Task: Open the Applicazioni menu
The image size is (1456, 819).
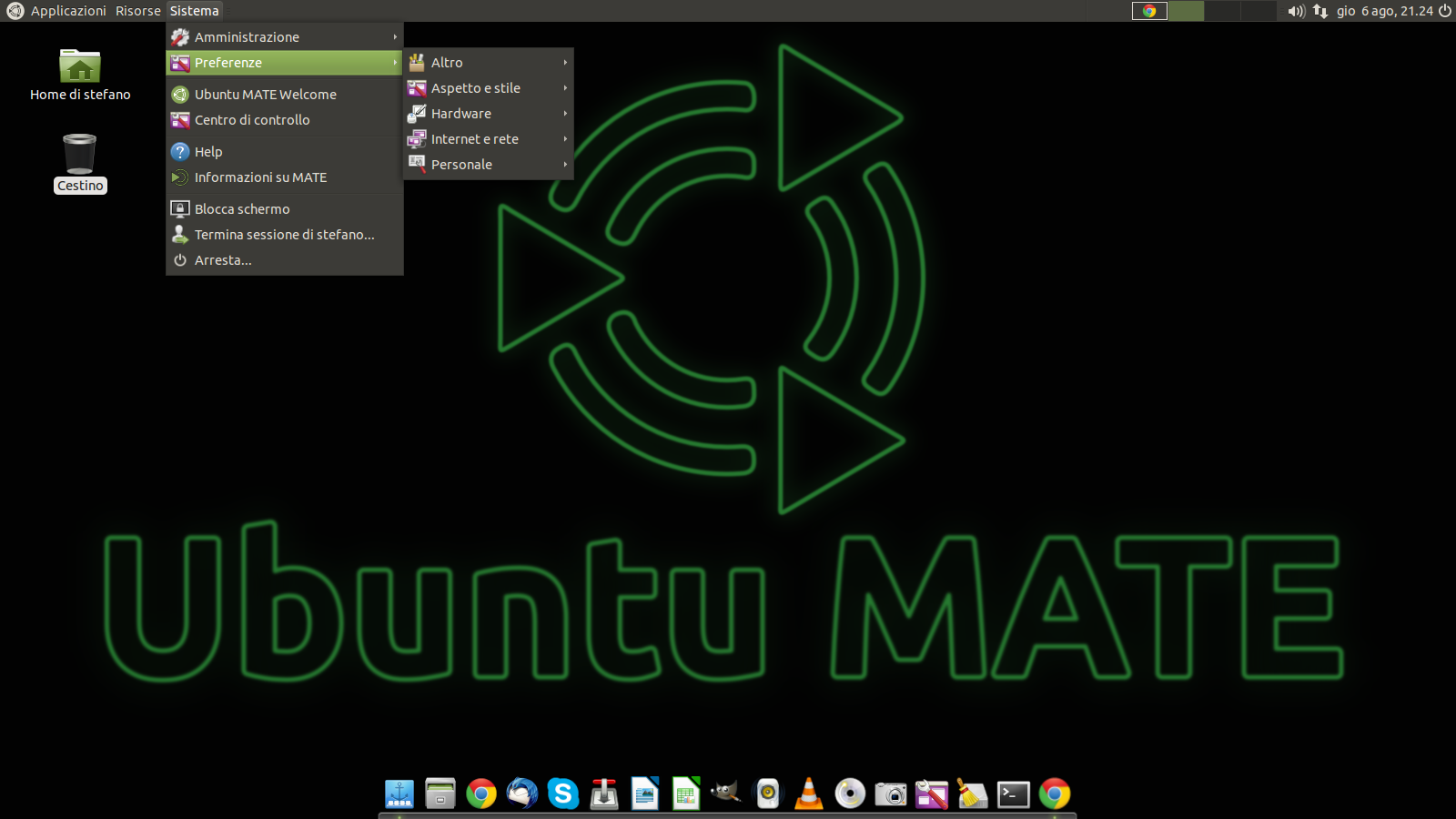Action: pos(68,11)
